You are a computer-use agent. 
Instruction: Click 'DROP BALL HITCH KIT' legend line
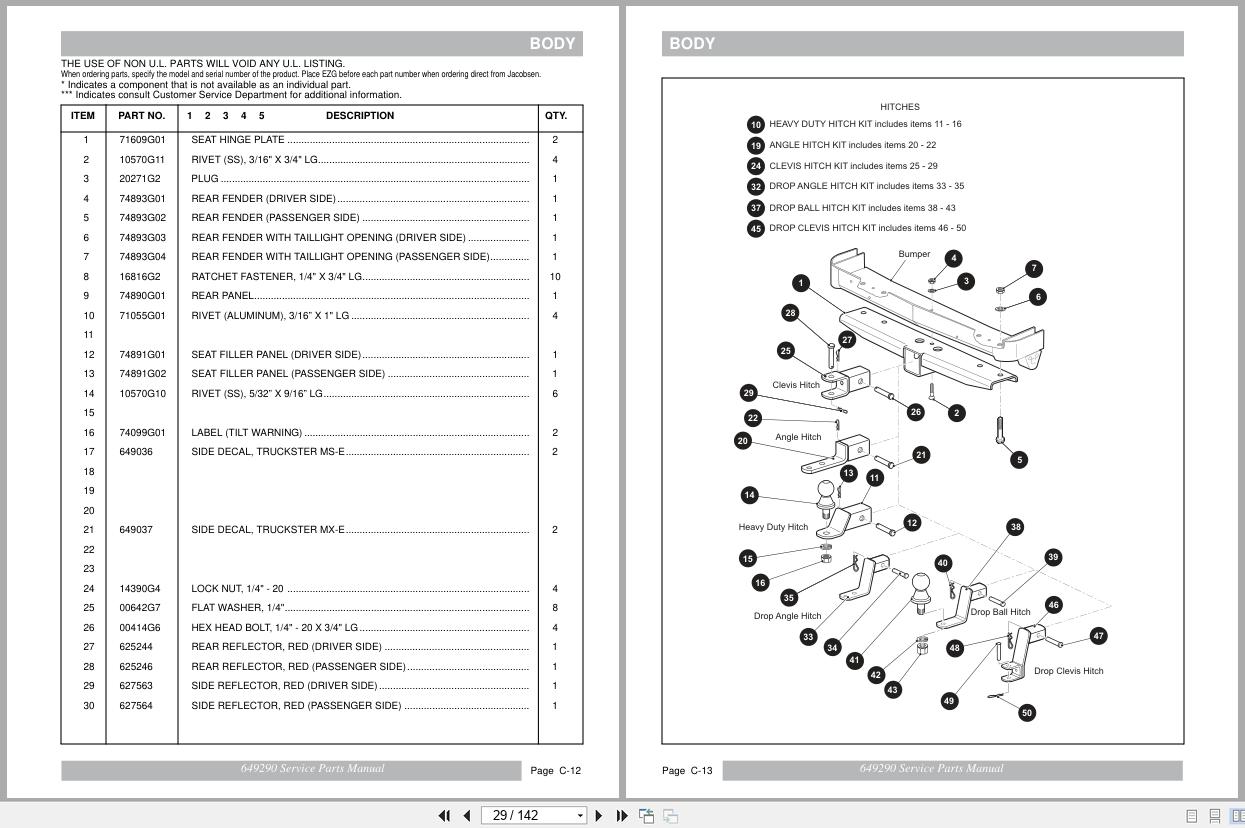[x=862, y=208]
